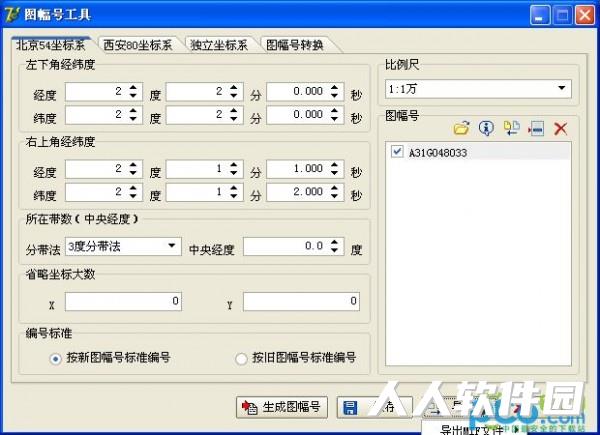Click the red X delete icon above list
The image size is (600, 435).
(x=561, y=129)
